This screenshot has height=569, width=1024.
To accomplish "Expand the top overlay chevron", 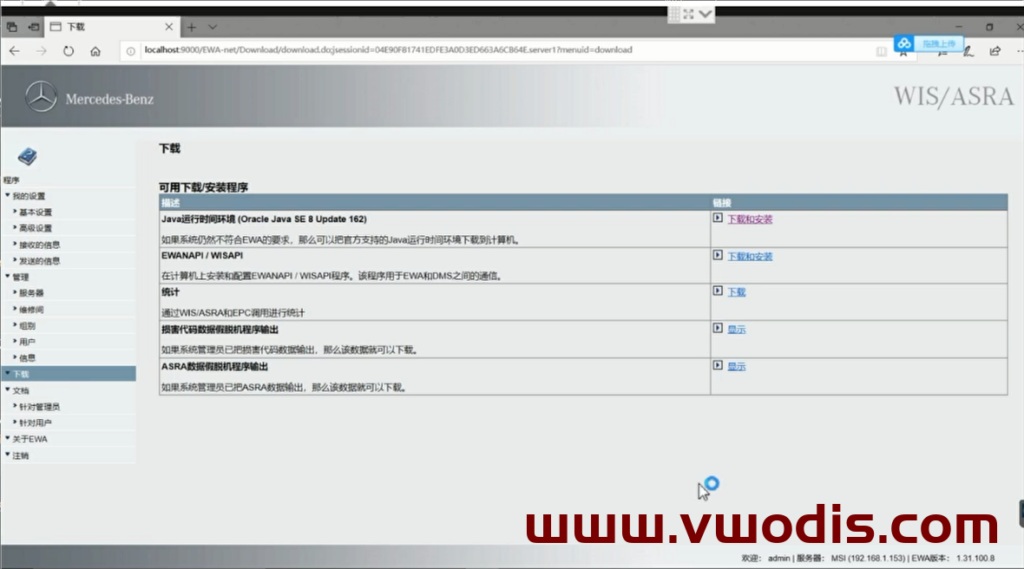I will 705,14.
